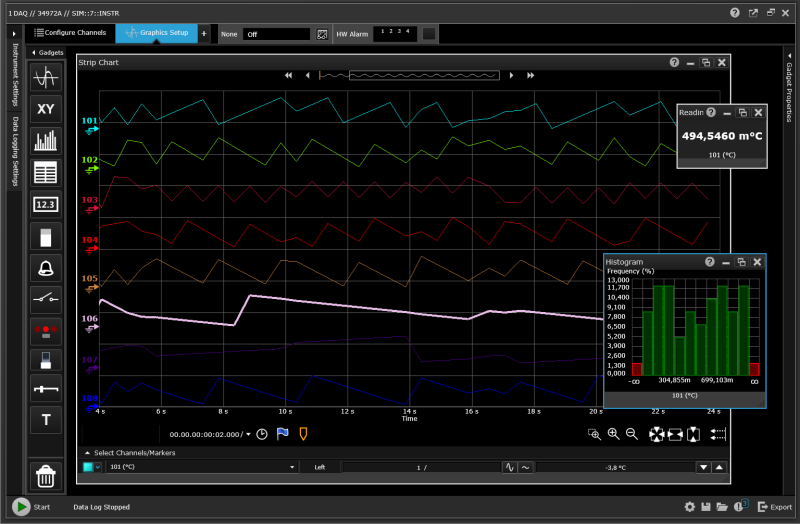Autoscale chart in all directions
The height and width of the screenshot is (524, 800).
pyautogui.click(x=656, y=435)
